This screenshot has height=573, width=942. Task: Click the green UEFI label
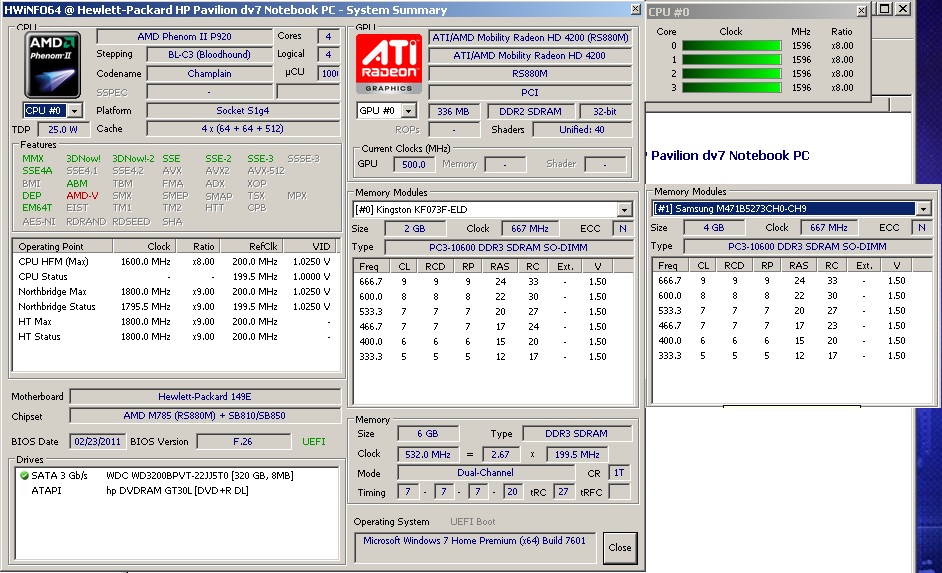click(x=314, y=441)
